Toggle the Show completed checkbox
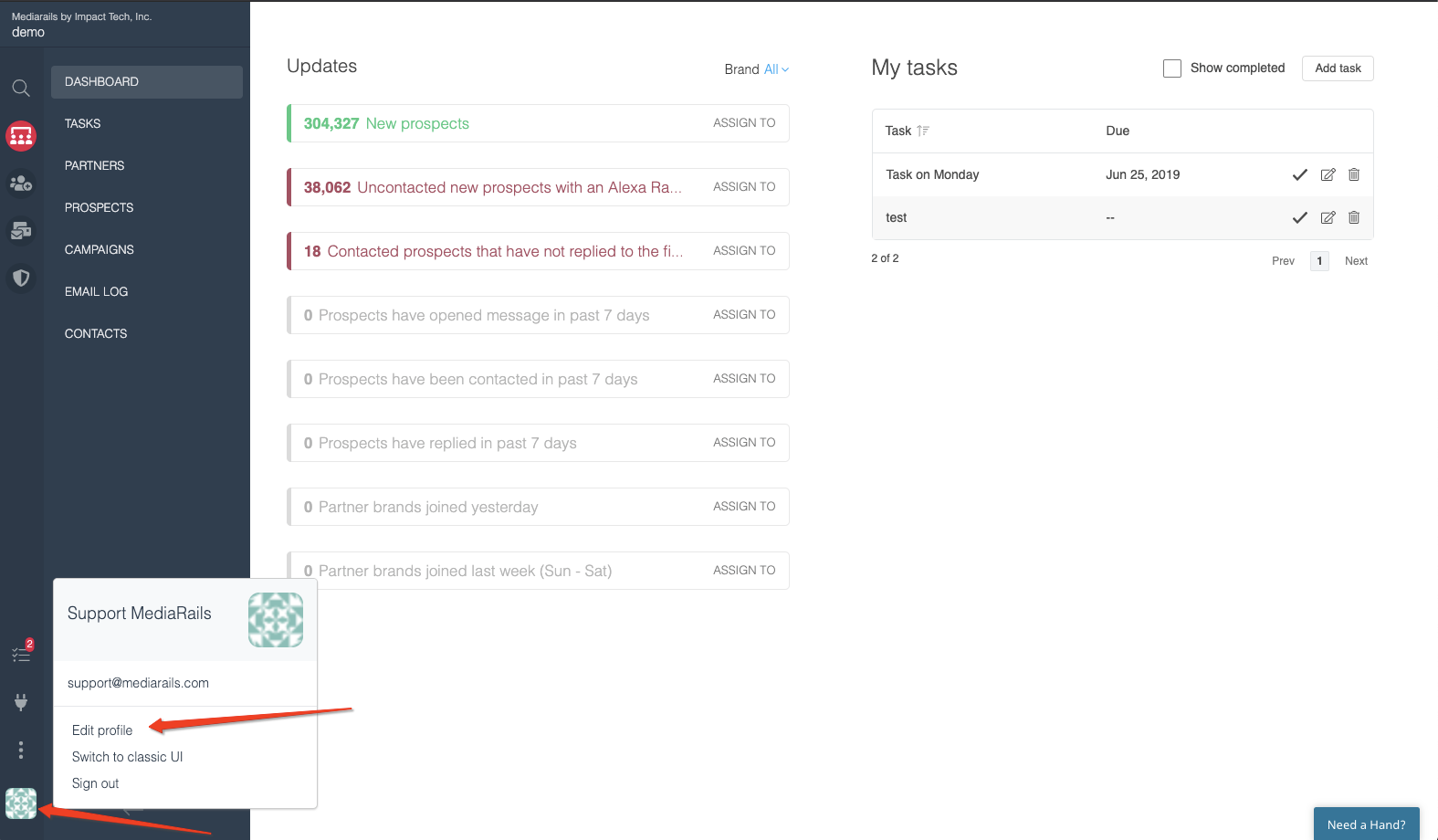This screenshot has width=1438, height=840. pos(1172,68)
